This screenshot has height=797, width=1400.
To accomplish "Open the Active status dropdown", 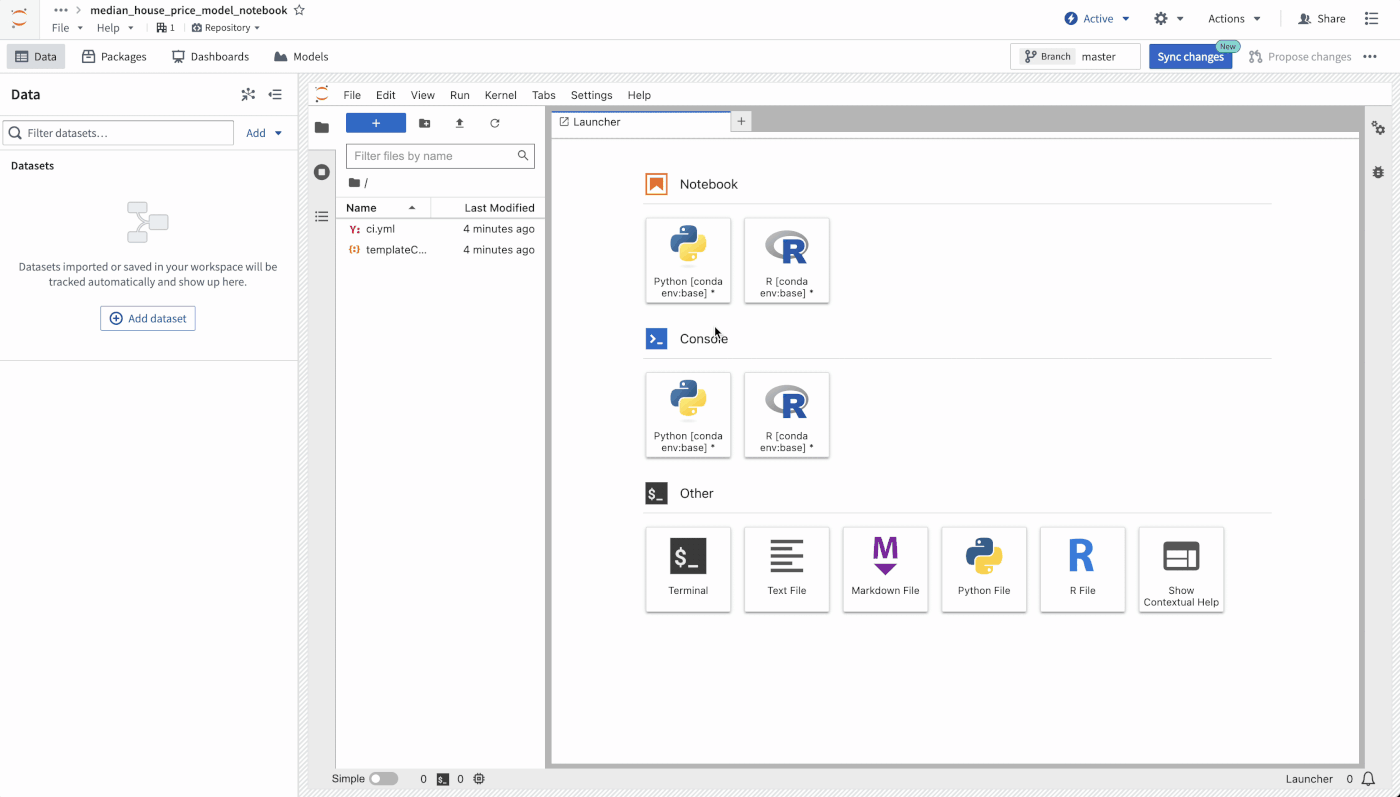I will coord(1098,18).
